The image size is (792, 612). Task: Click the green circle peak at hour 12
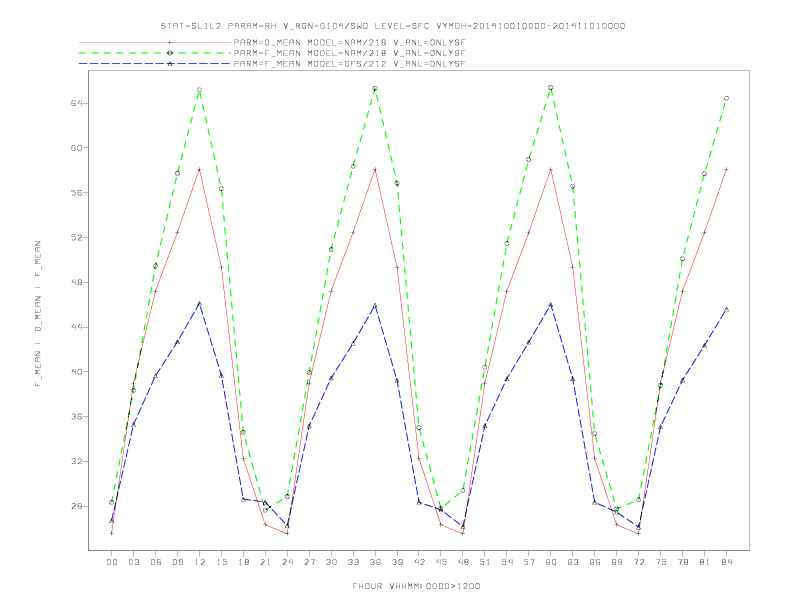[x=200, y=90]
